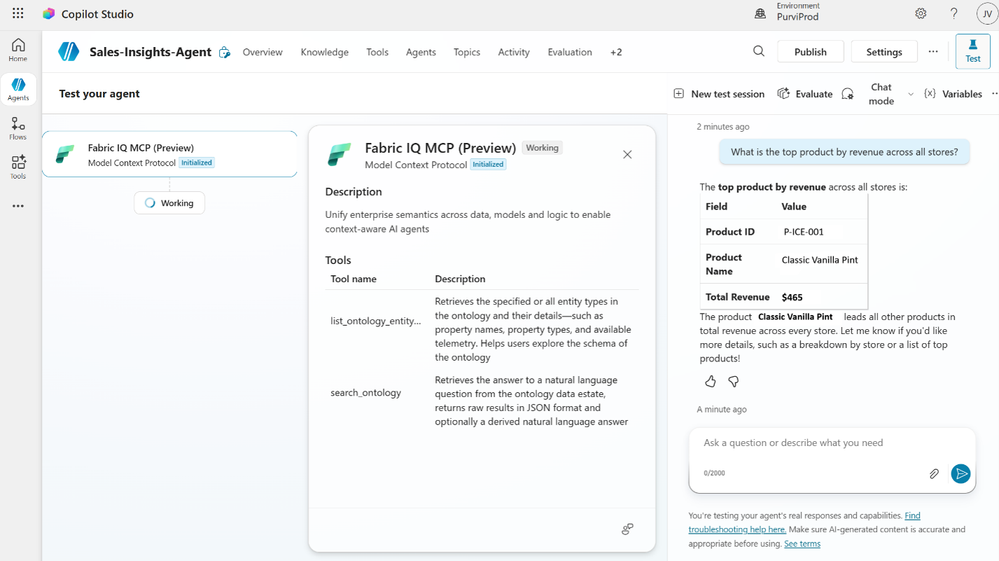Open the settings gear icon
This screenshot has width=999, height=561.
pos(921,13)
